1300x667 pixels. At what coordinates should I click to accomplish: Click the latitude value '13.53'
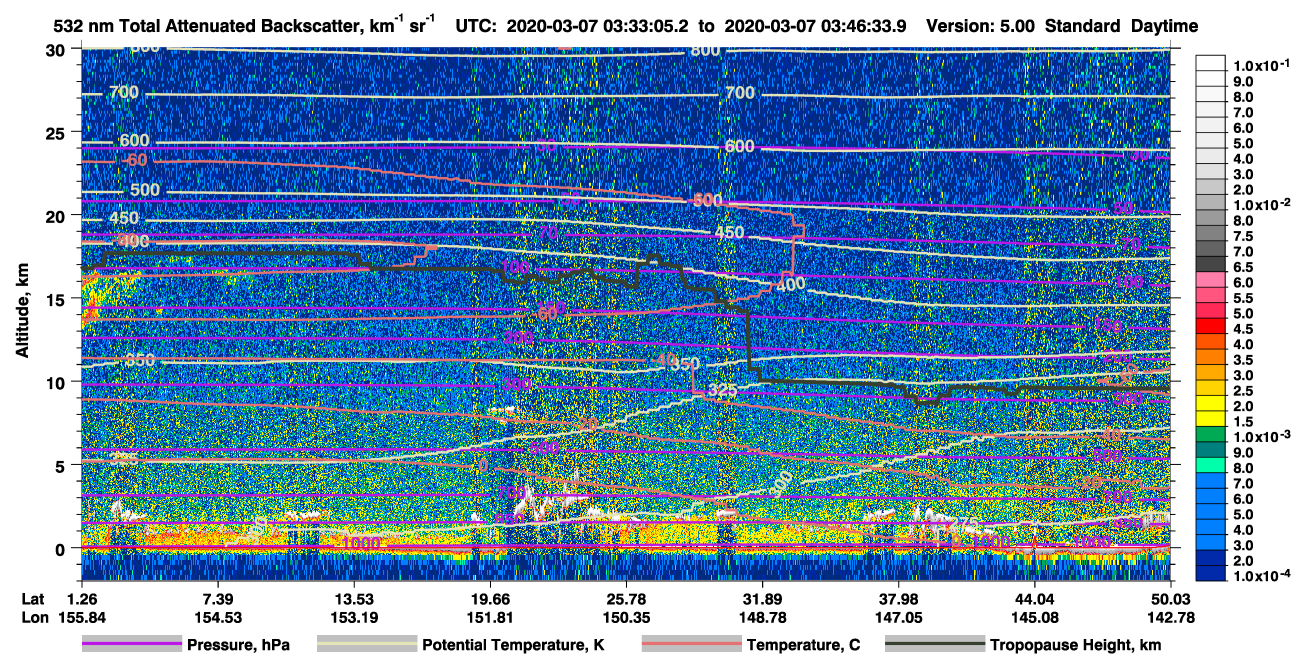pos(353,598)
